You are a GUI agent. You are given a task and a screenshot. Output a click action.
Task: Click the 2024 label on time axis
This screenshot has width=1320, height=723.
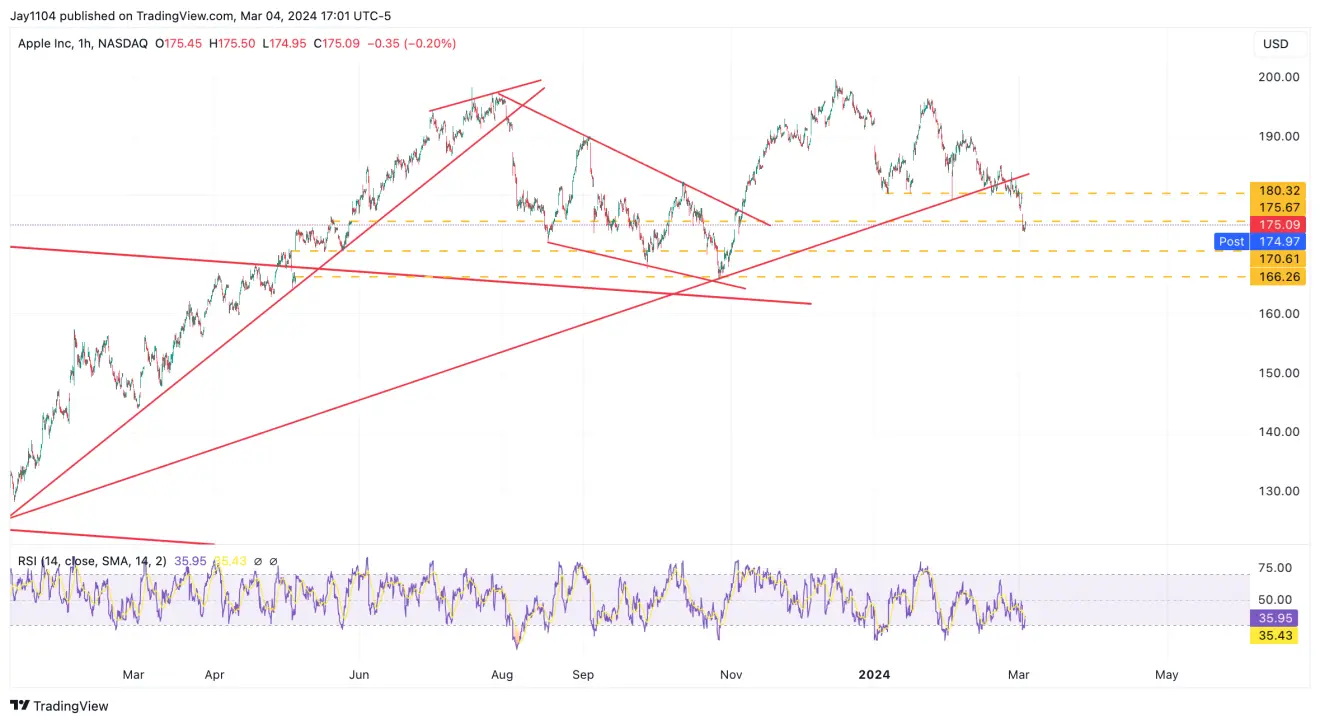point(873,675)
